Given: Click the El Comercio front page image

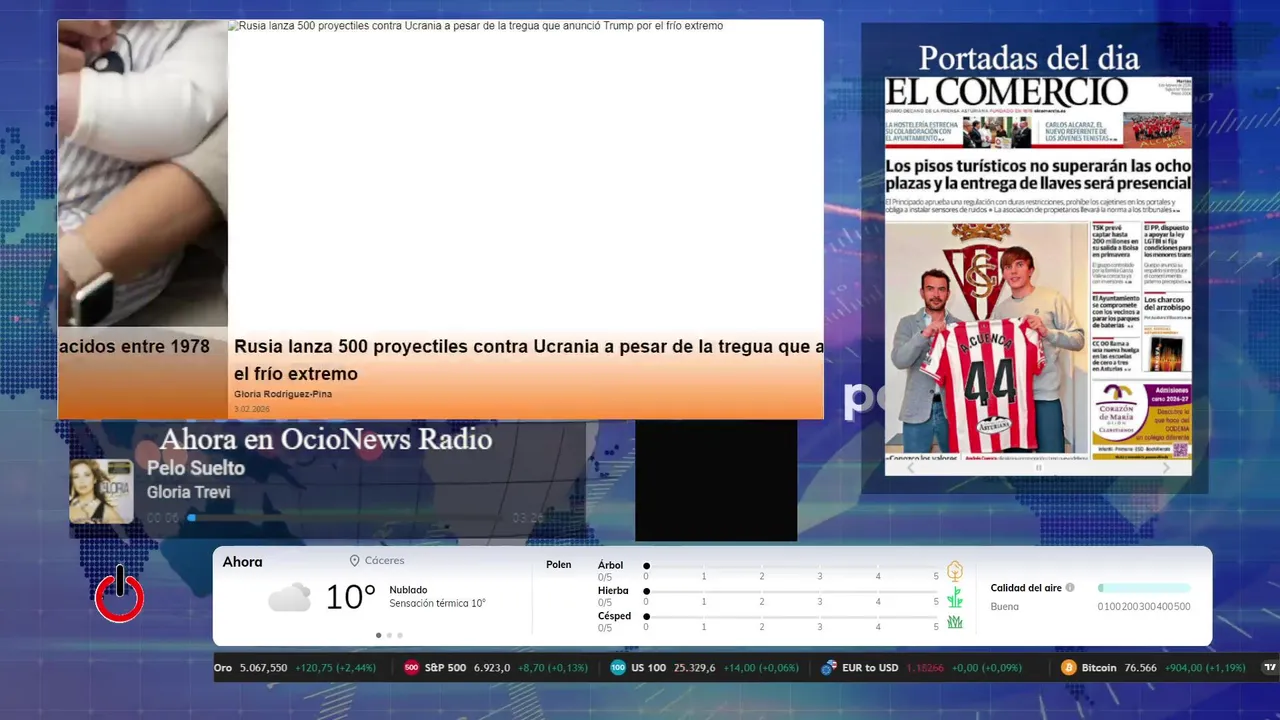Looking at the screenshot, I should [x=1038, y=267].
